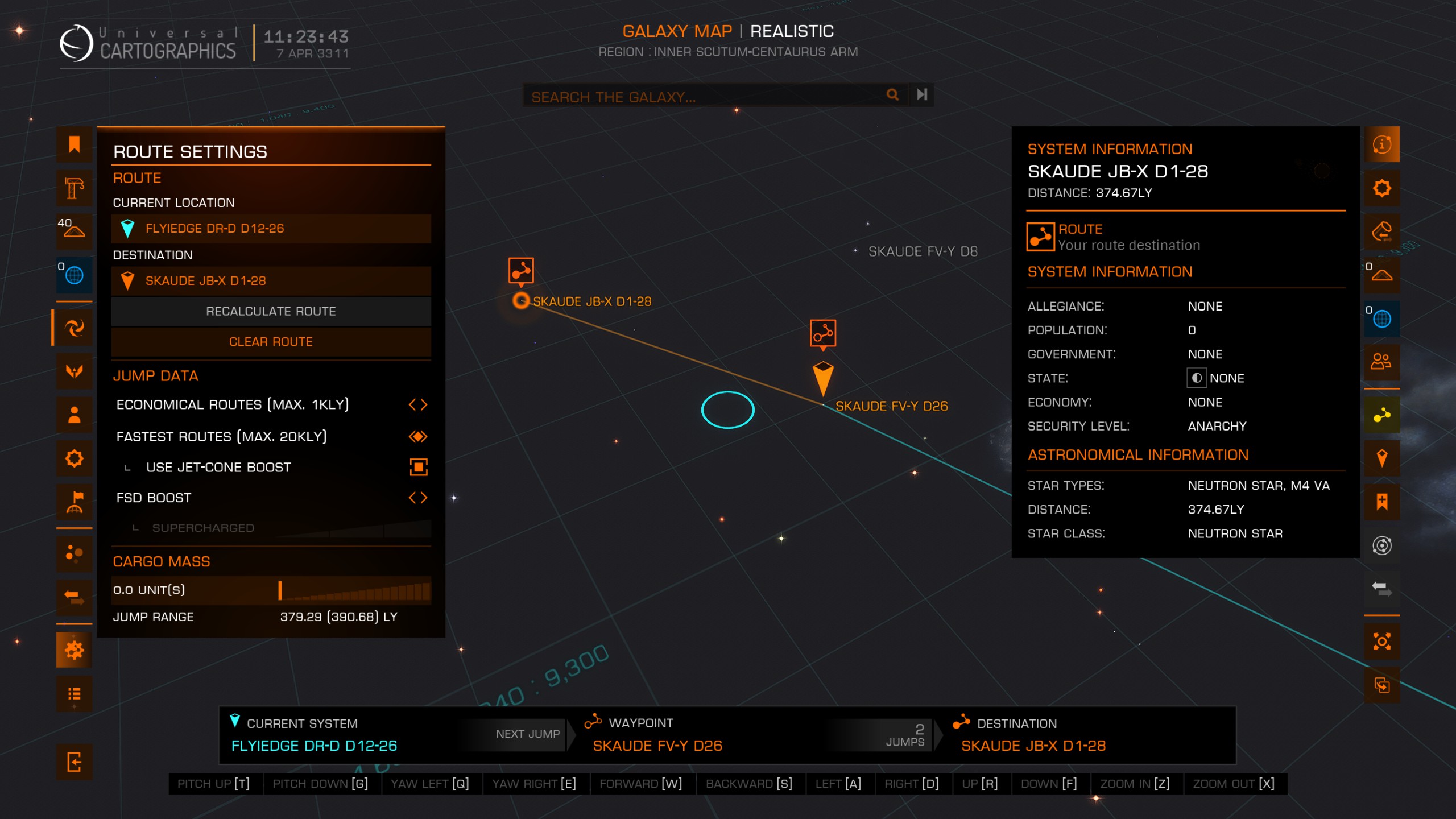Open the list view icon
The image size is (1456, 819).
coord(74,694)
